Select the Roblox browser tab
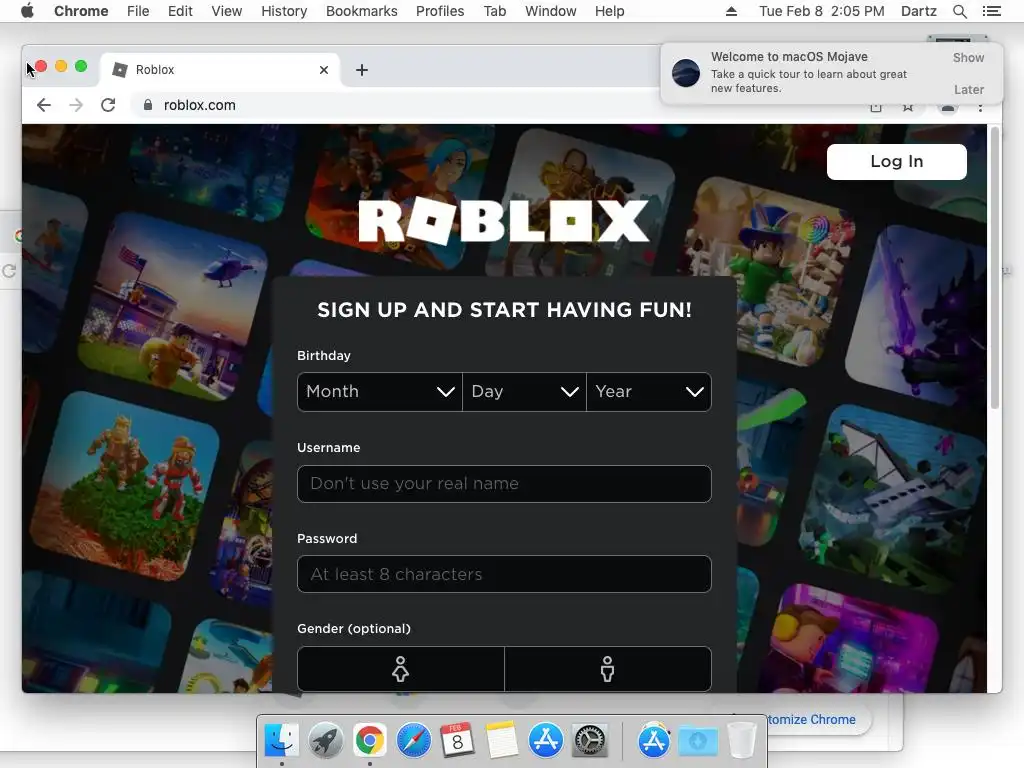This screenshot has height=768, width=1024. pyautogui.click(x=219, y=70)
